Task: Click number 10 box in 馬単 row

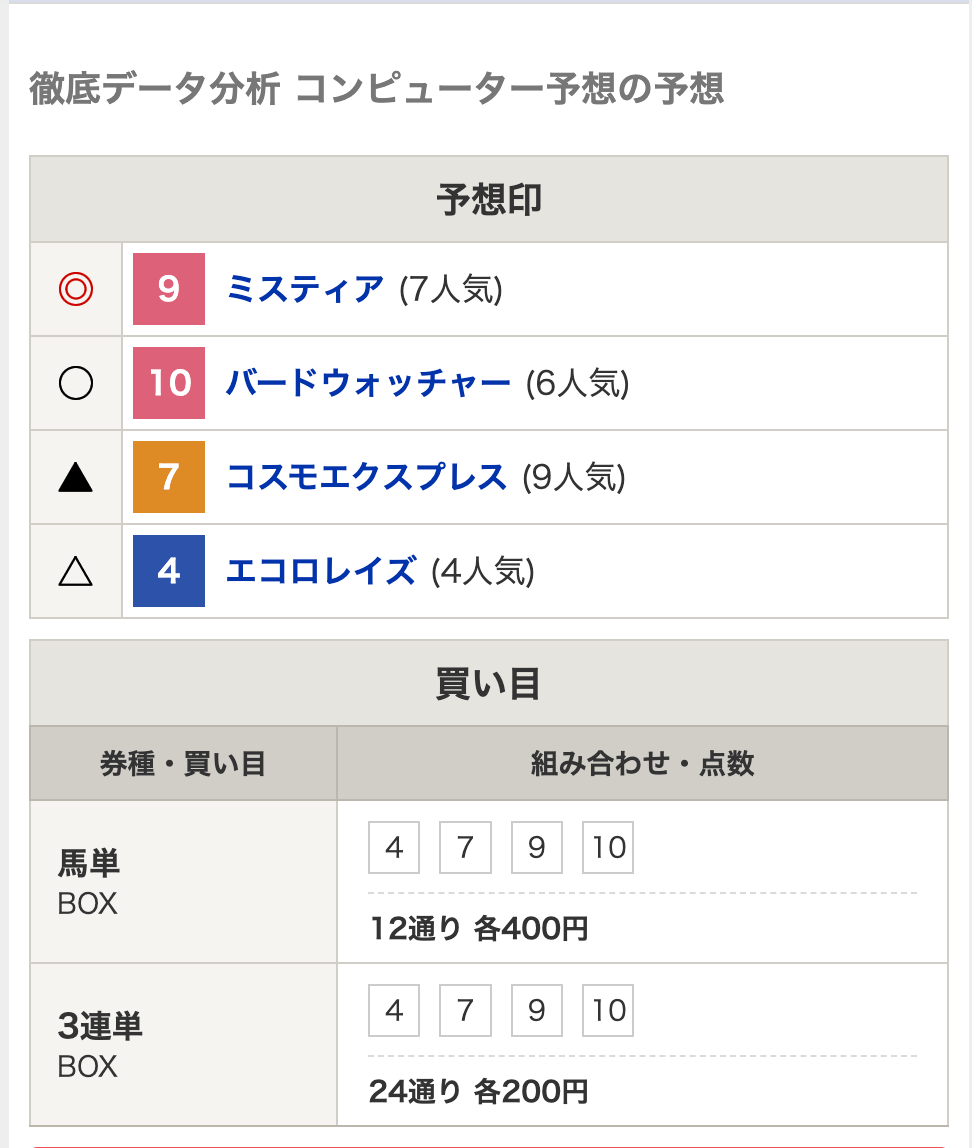Action: pos(608,847)
